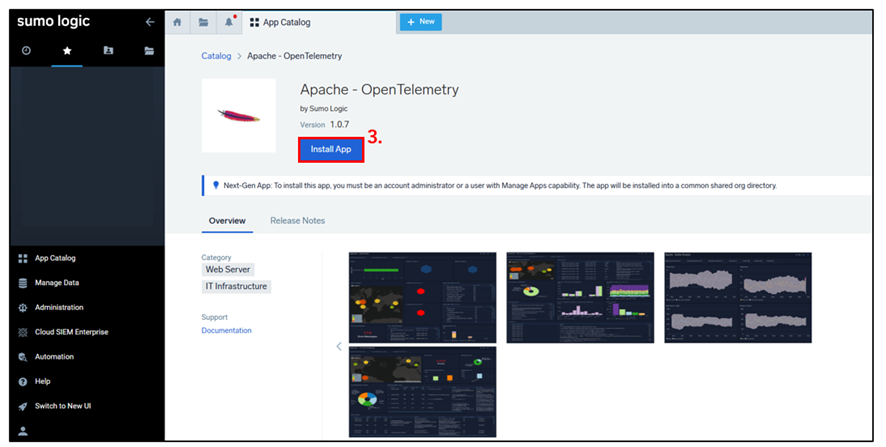Open the third screenshot with area graphs
Screen dimensions: 886x447
pyautogui.click(x=738, y=298)
